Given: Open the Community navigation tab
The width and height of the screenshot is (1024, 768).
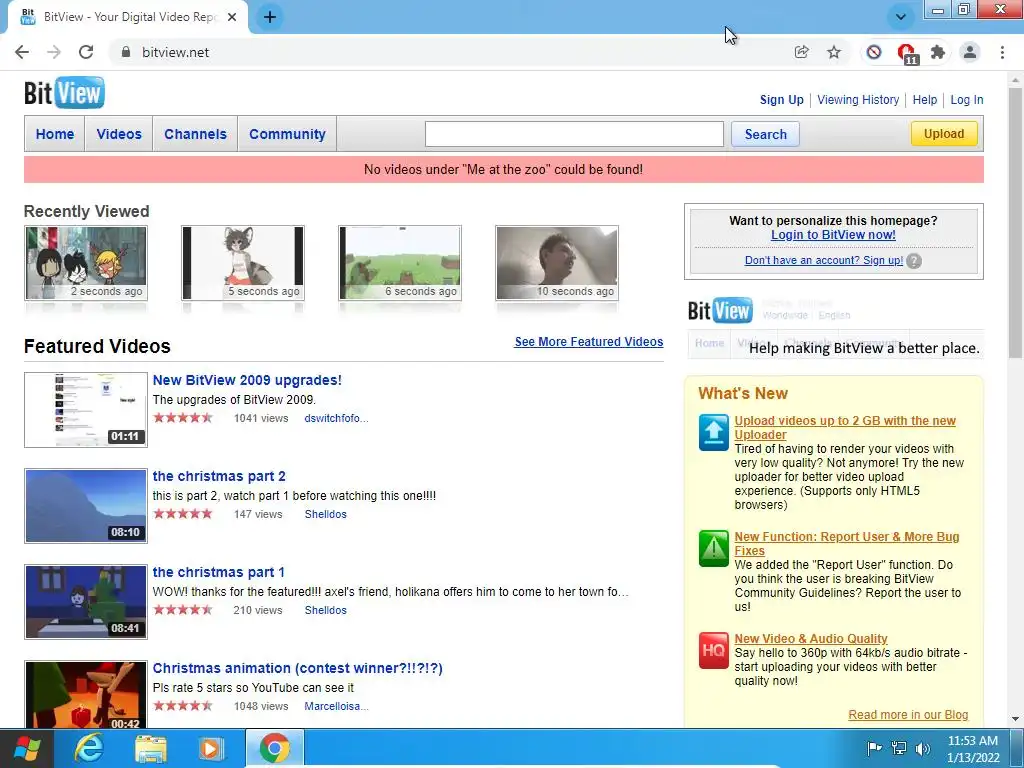Looking at the screenshot, I should coord(287,134).
